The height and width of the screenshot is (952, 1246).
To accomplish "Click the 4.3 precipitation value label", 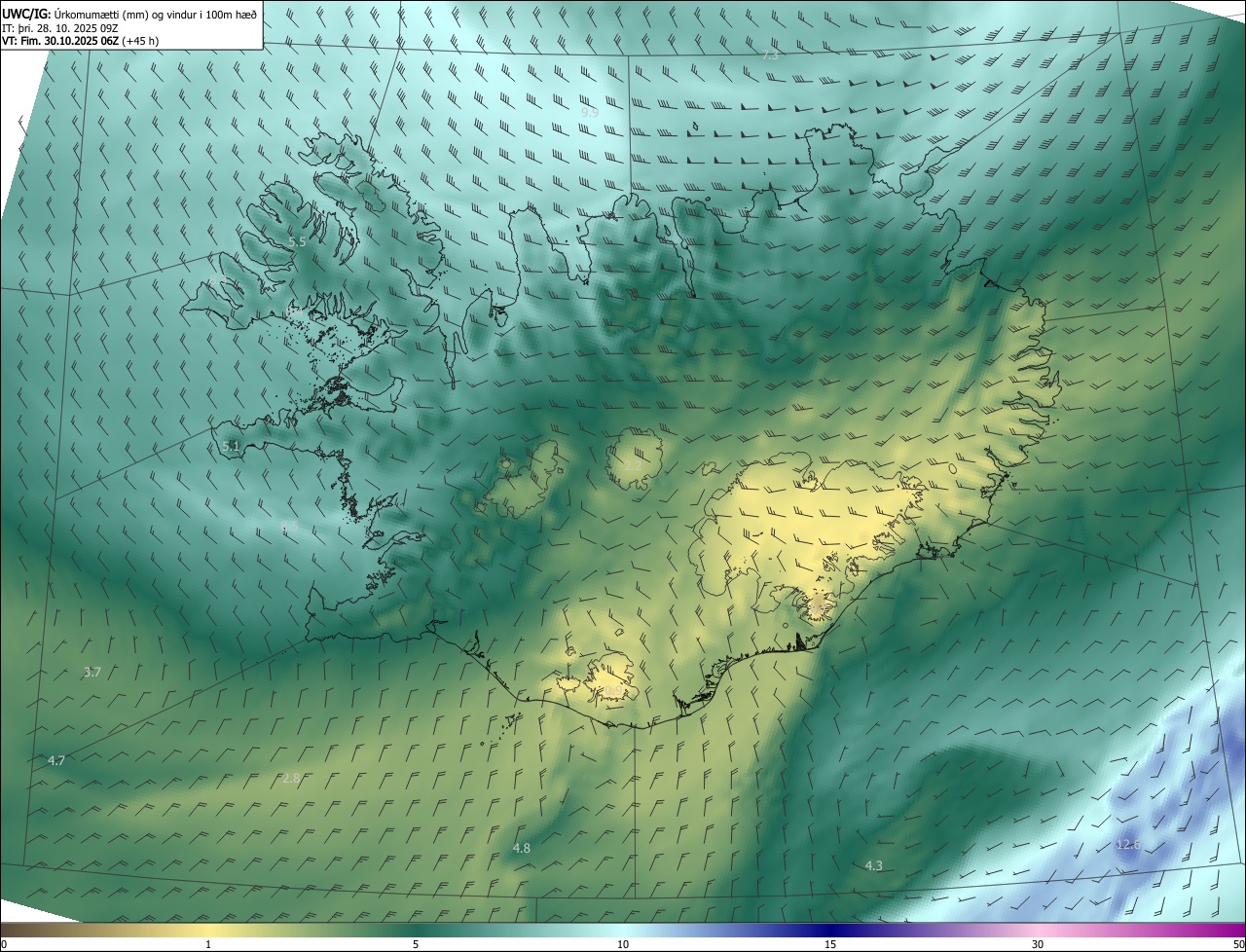I will click(x=874, y=865).
